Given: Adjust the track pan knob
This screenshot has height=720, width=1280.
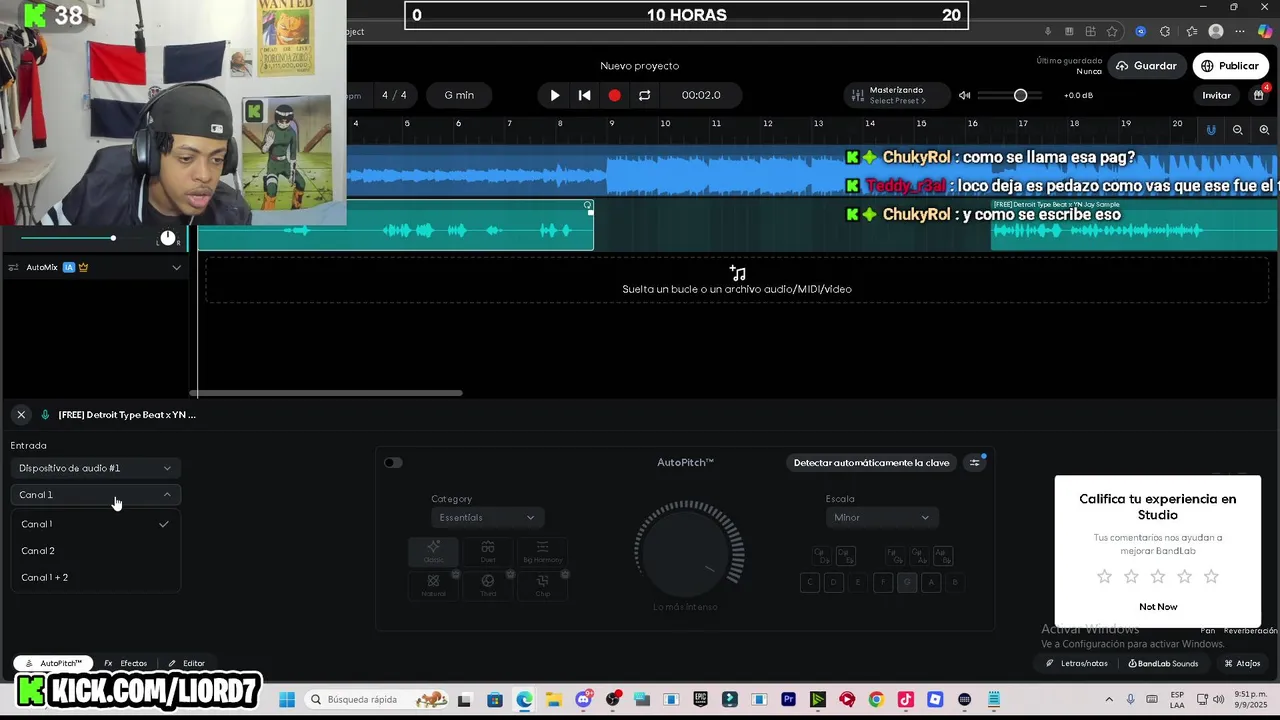Looking at the screenshot, I should 167,238.
